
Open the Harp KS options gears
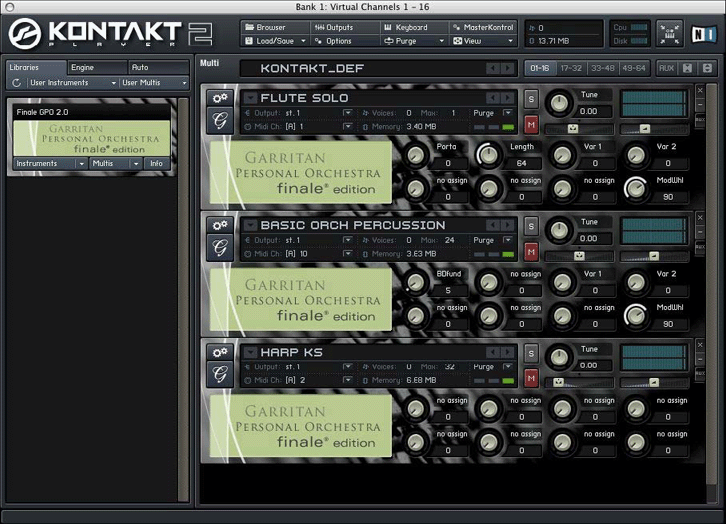(x=220, y=352)
